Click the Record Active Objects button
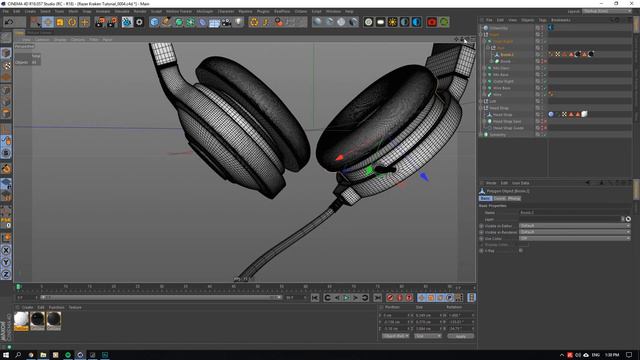This screenshot has height=360, width=640. pos(390,298)
